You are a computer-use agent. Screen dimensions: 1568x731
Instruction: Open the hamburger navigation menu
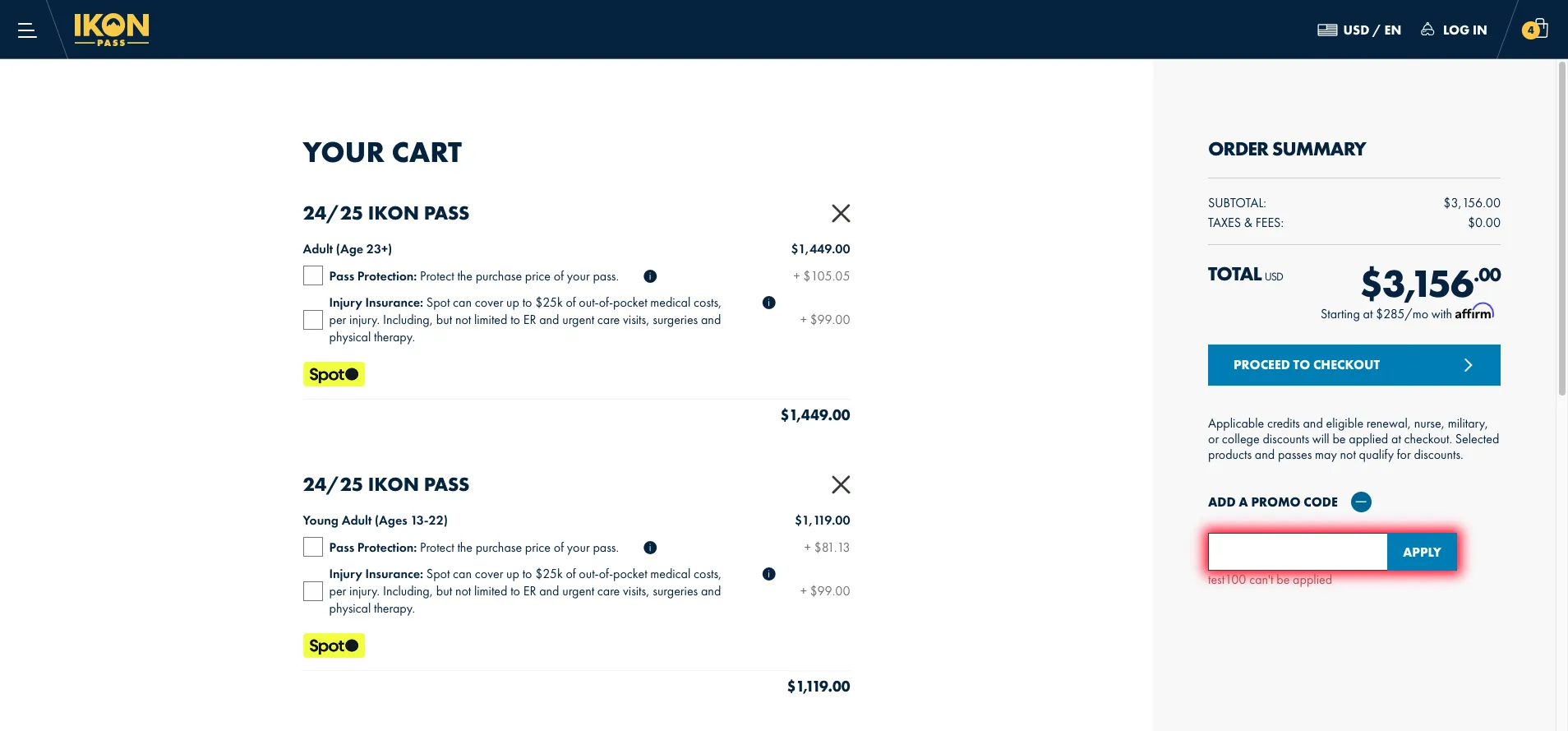coord(27,30)
